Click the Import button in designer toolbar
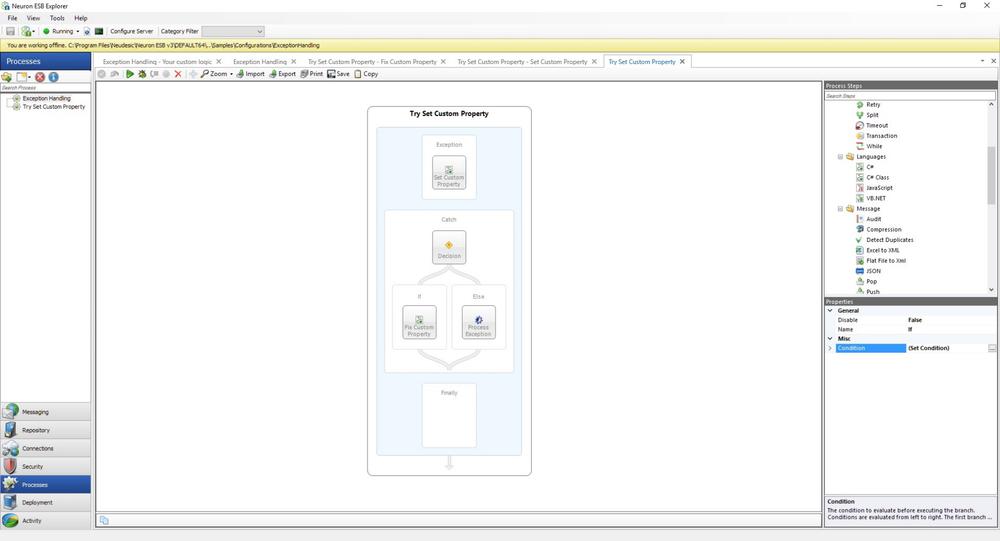The height and width of the screenshot is (541, 1000). 250,74
